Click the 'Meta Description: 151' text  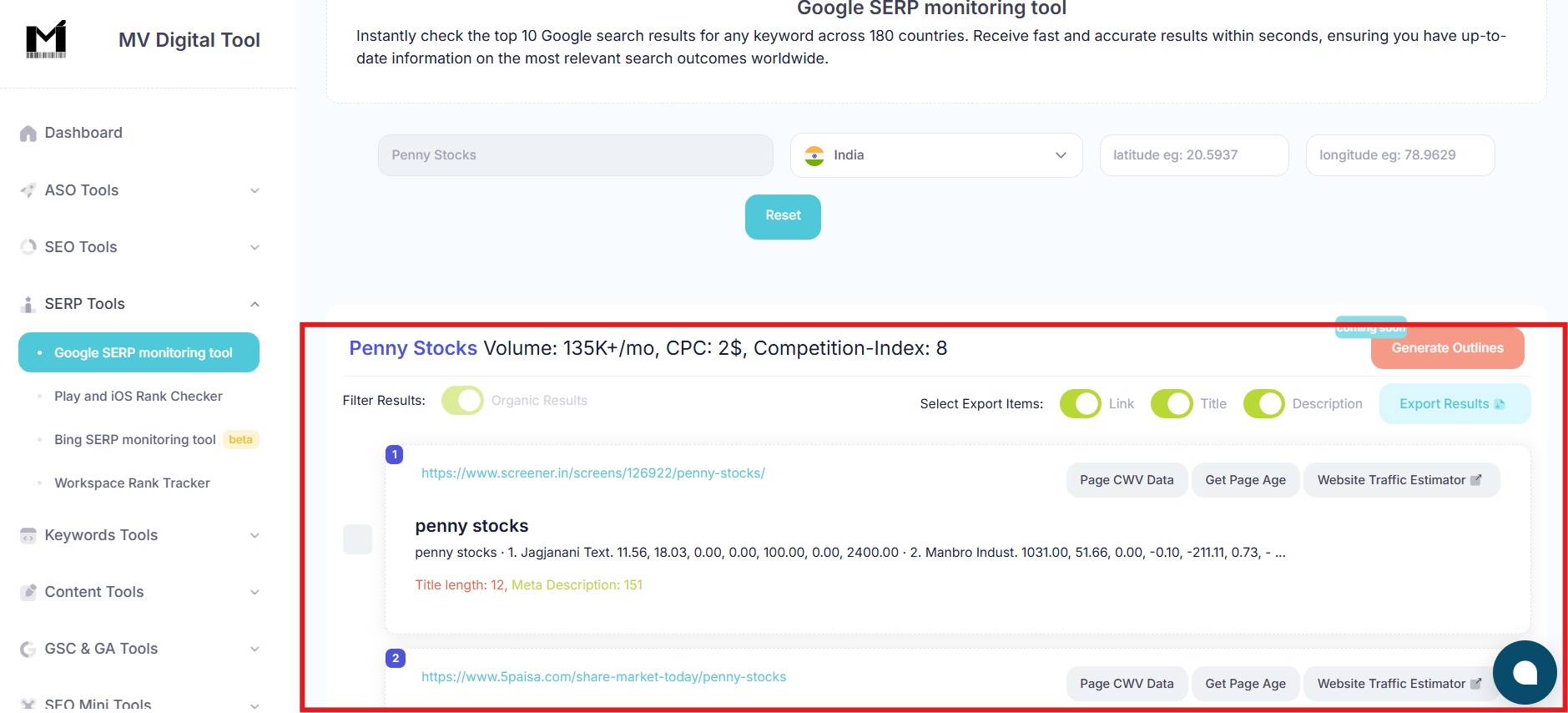point(577,585)
